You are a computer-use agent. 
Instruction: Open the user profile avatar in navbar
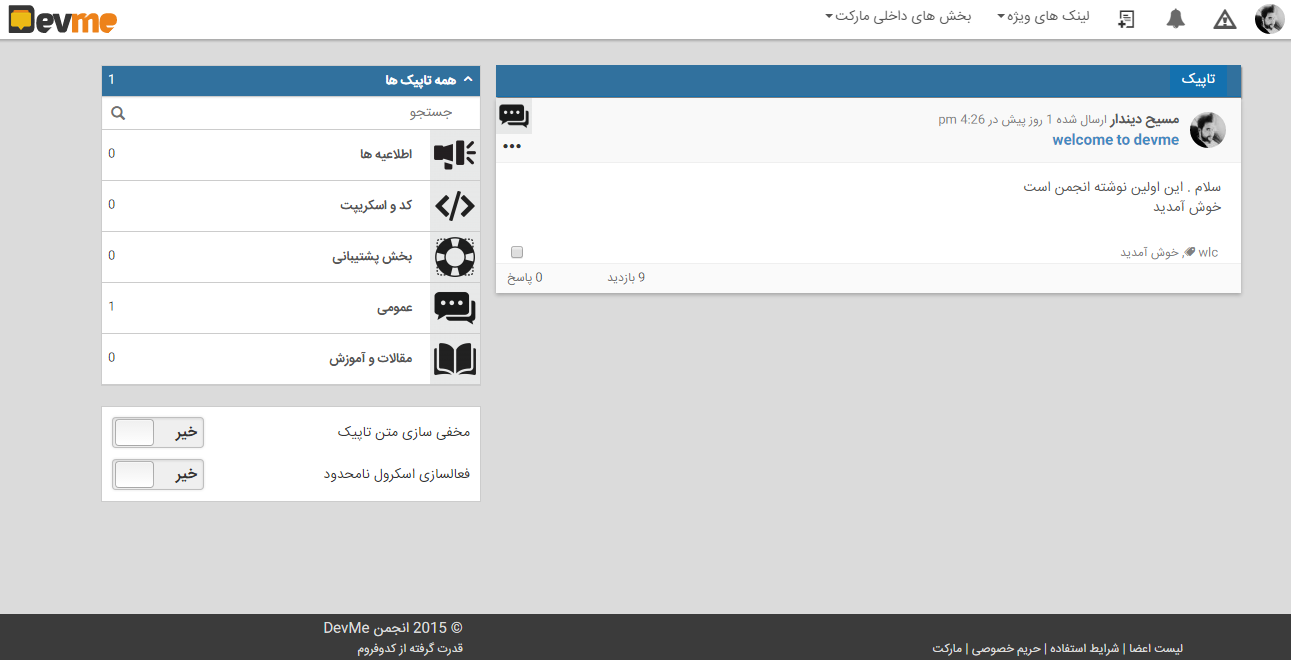tap(1269, 19)
